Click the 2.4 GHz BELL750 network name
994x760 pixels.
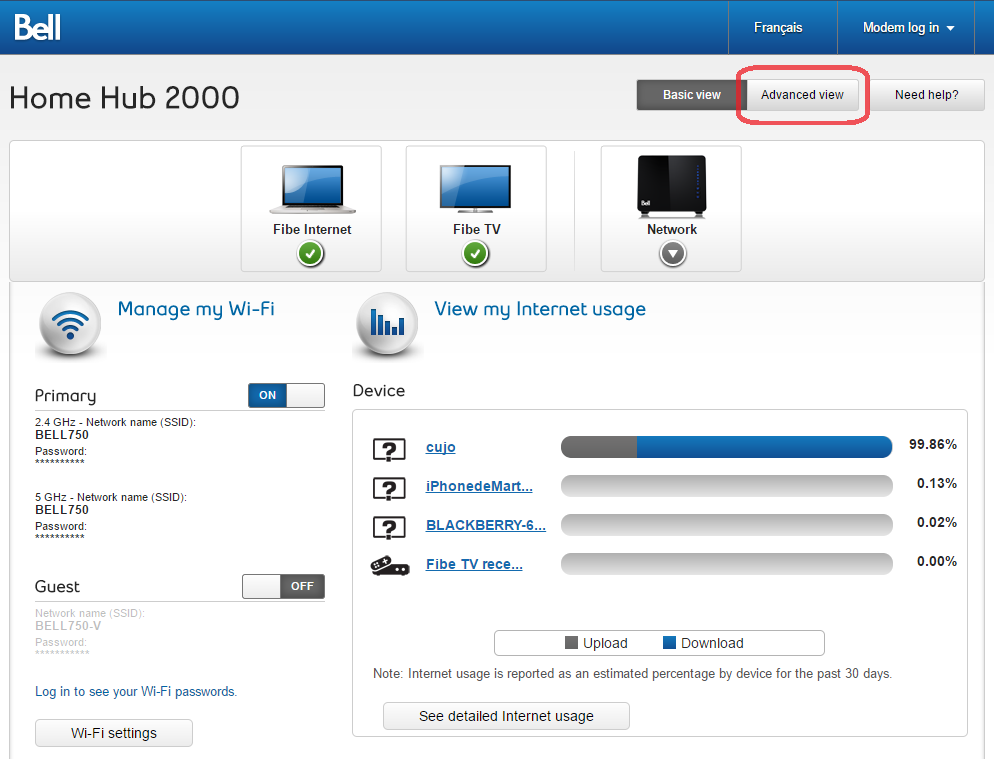click(x=62, y=435)
